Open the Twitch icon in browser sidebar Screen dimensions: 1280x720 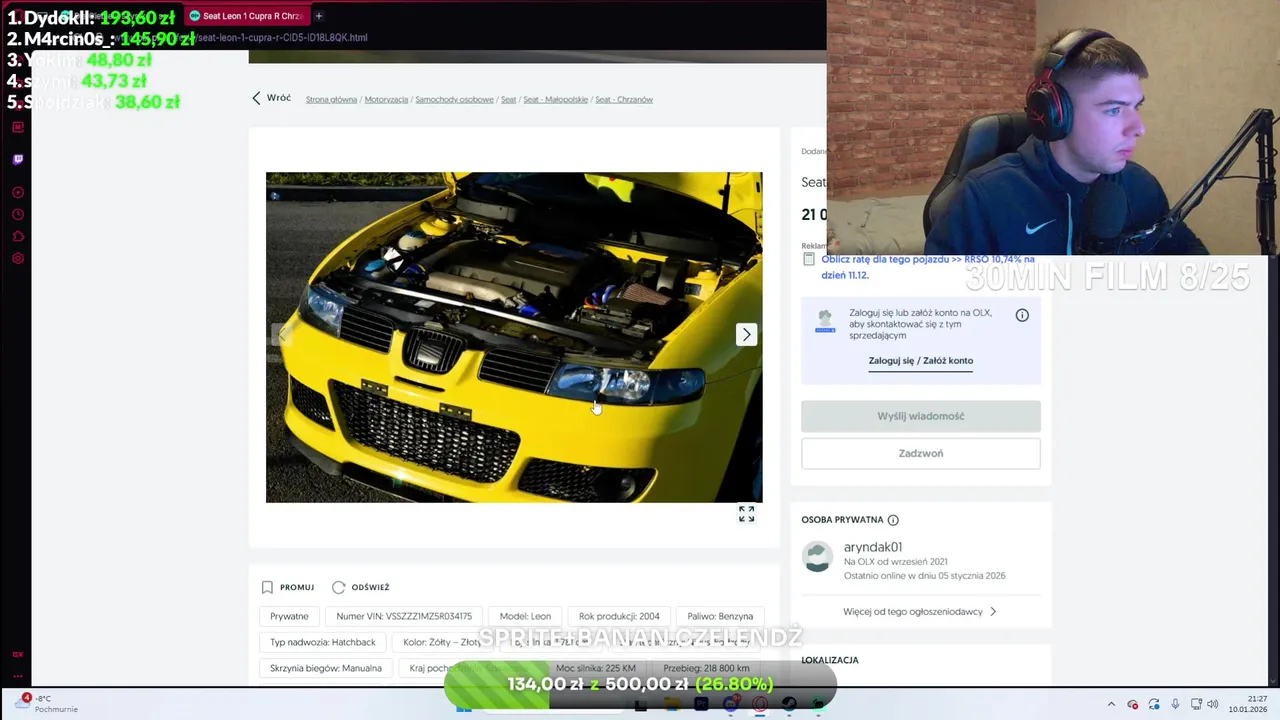(x=18, y=159)
